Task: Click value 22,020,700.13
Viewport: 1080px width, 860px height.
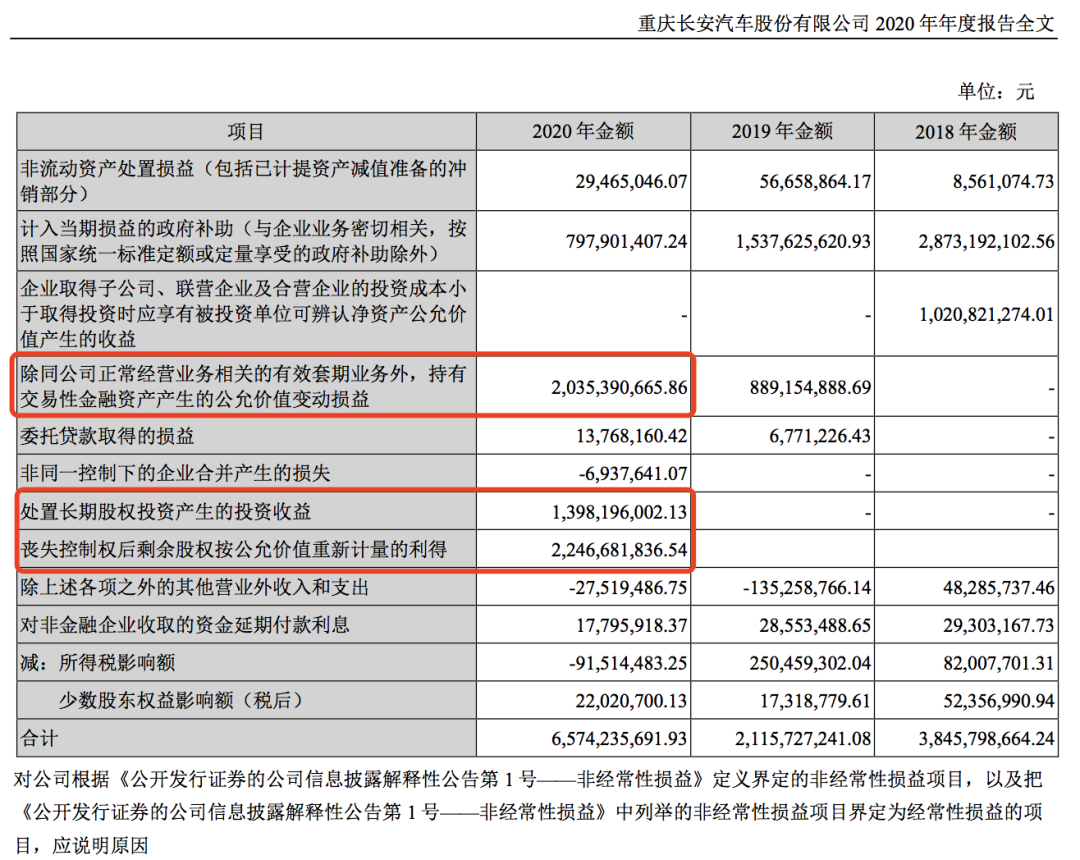Action: [631, 701]
